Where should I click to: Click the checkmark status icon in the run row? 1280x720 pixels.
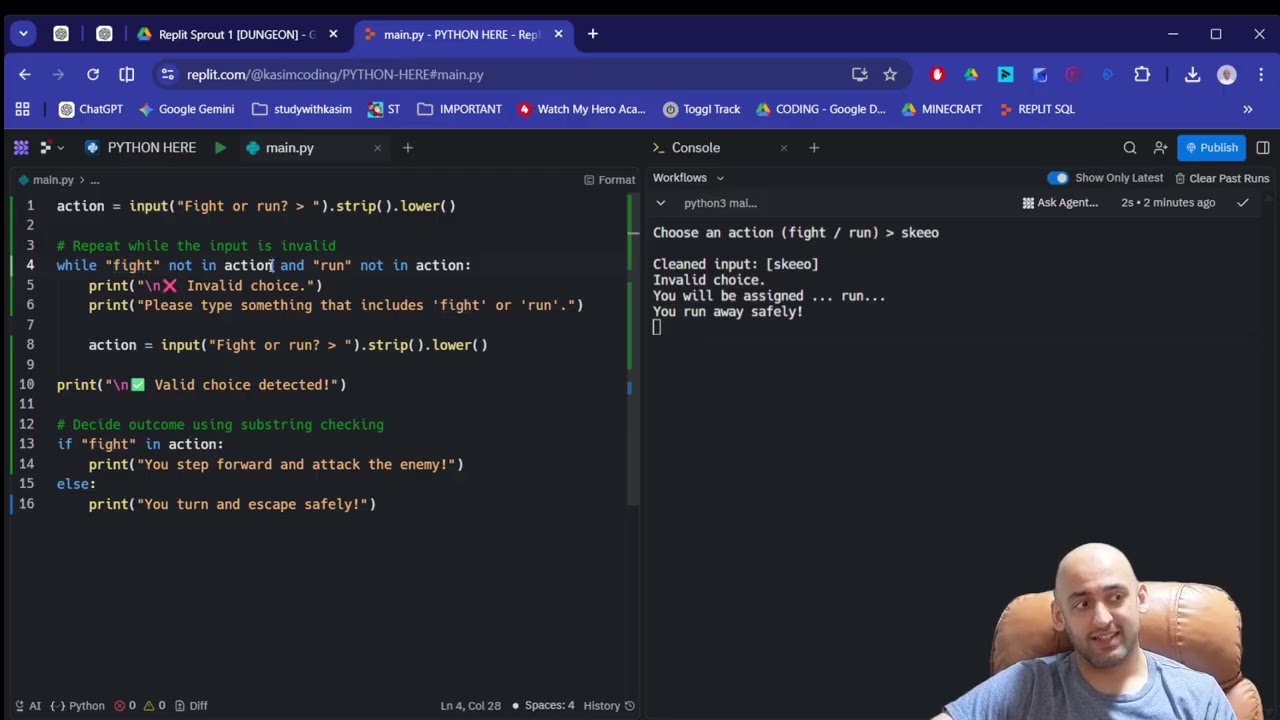(1242, 203)
